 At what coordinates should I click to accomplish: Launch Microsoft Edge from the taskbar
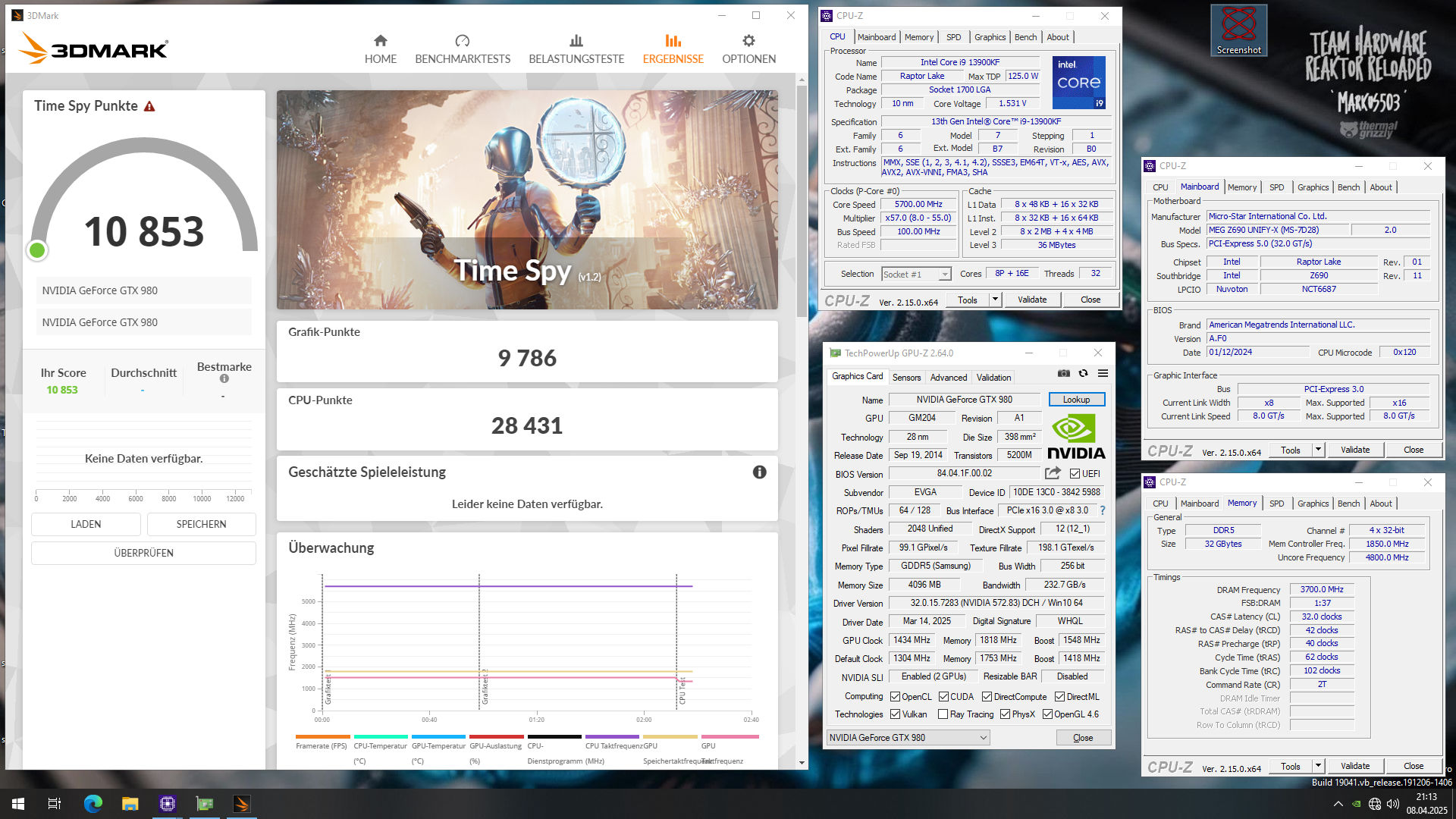93,804
